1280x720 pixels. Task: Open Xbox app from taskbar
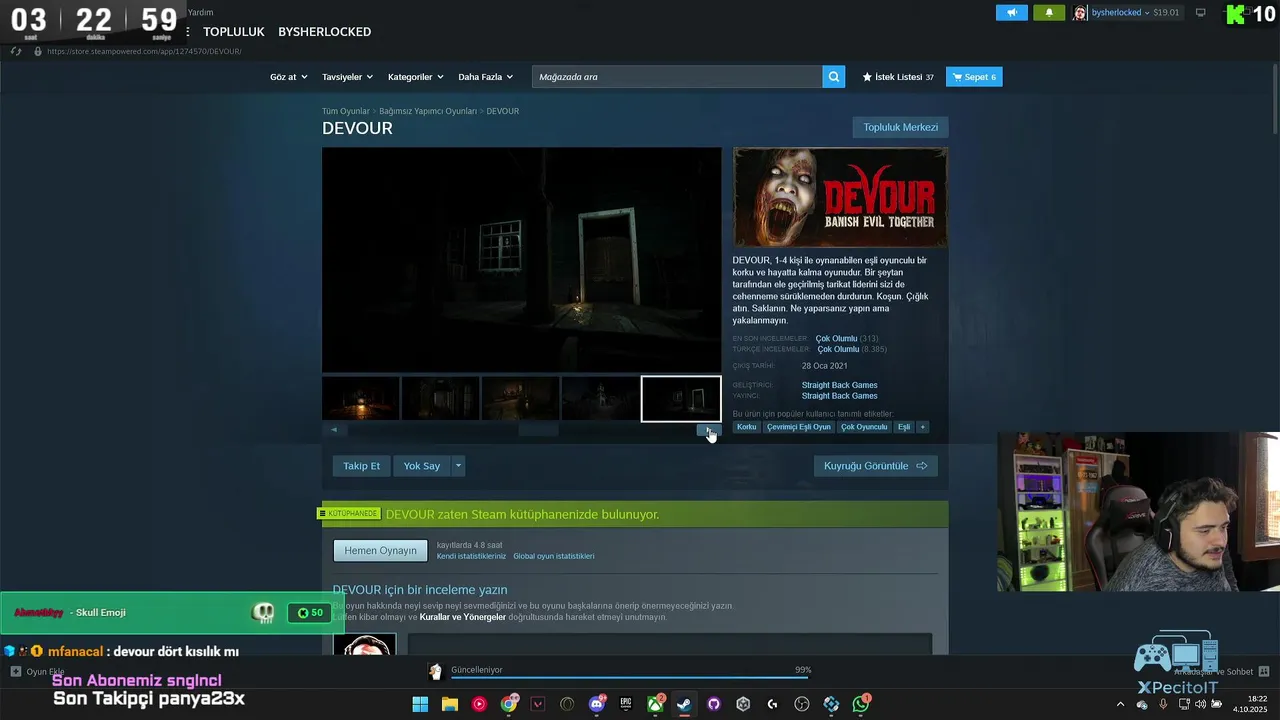(x=656, y=704)
